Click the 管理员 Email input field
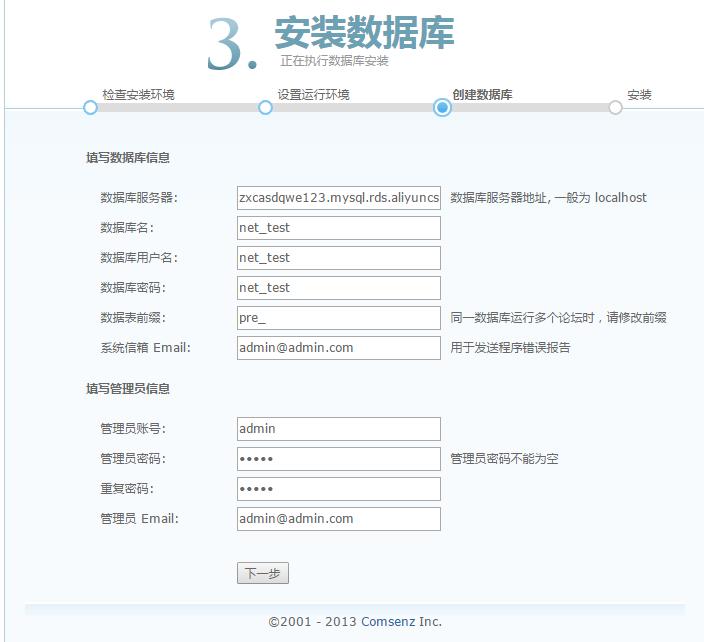Image resolution: width=704 pixels, height=642 pixels. (338, 519)
